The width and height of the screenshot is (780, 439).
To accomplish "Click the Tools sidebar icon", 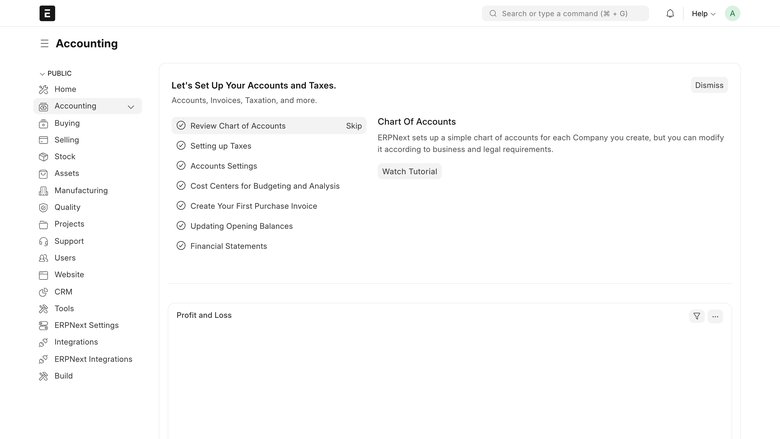I will pyautogui.click(x=44, y=309).
